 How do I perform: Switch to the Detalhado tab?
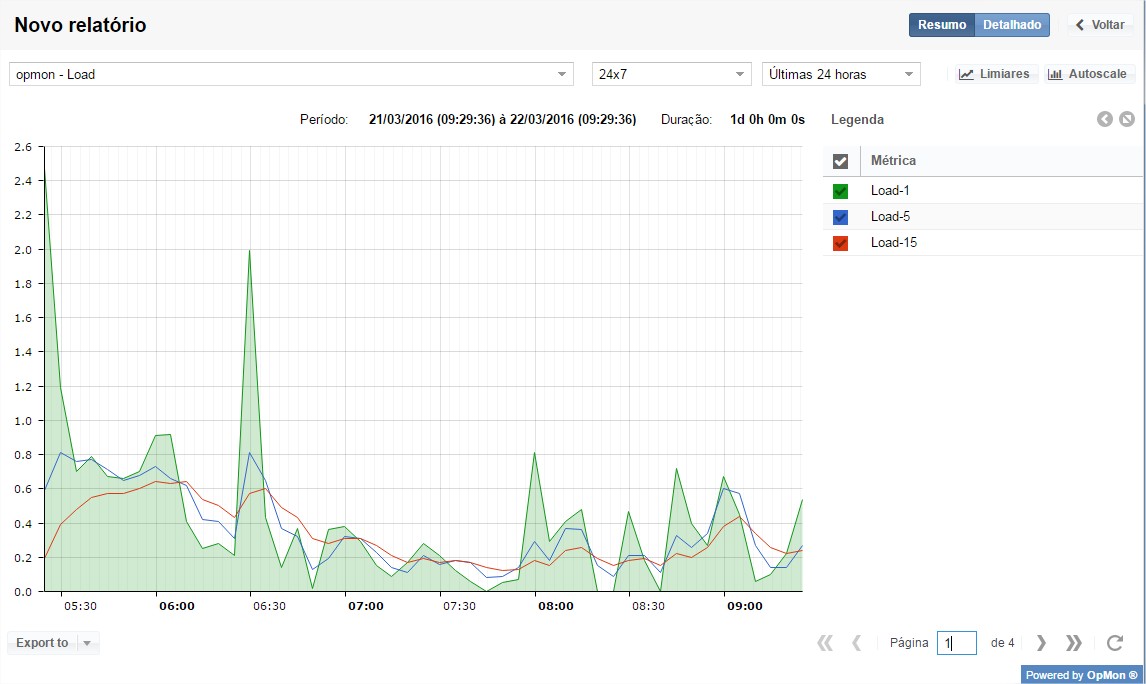click(1012, 25)
